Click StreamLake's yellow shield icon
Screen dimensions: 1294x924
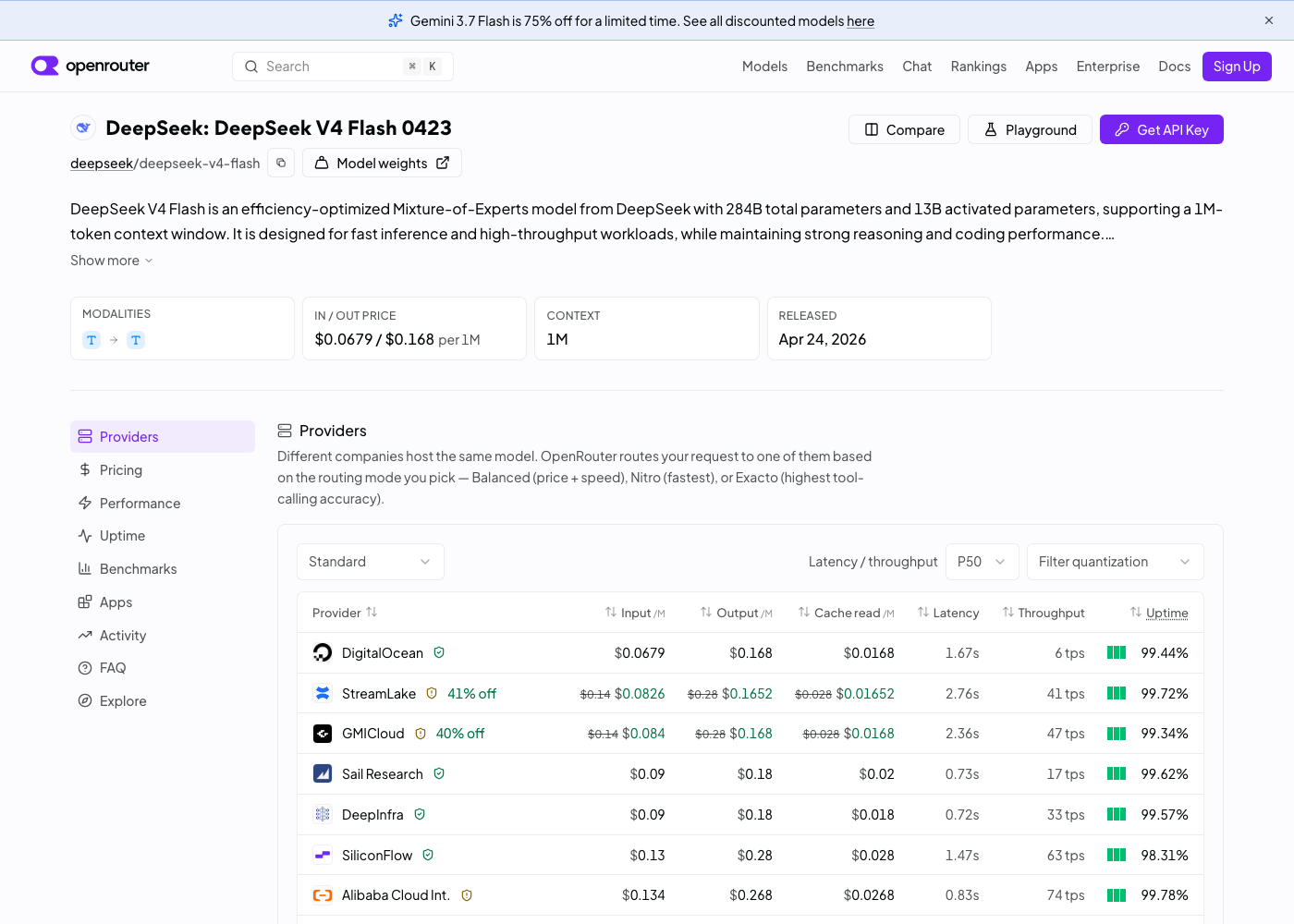pyautogui.click(x=432, y=693)
